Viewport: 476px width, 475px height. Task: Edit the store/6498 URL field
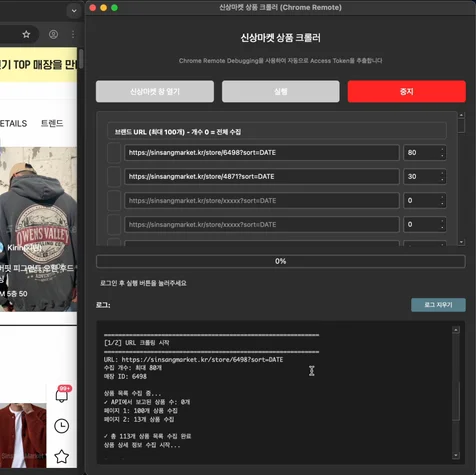[262, 153]
